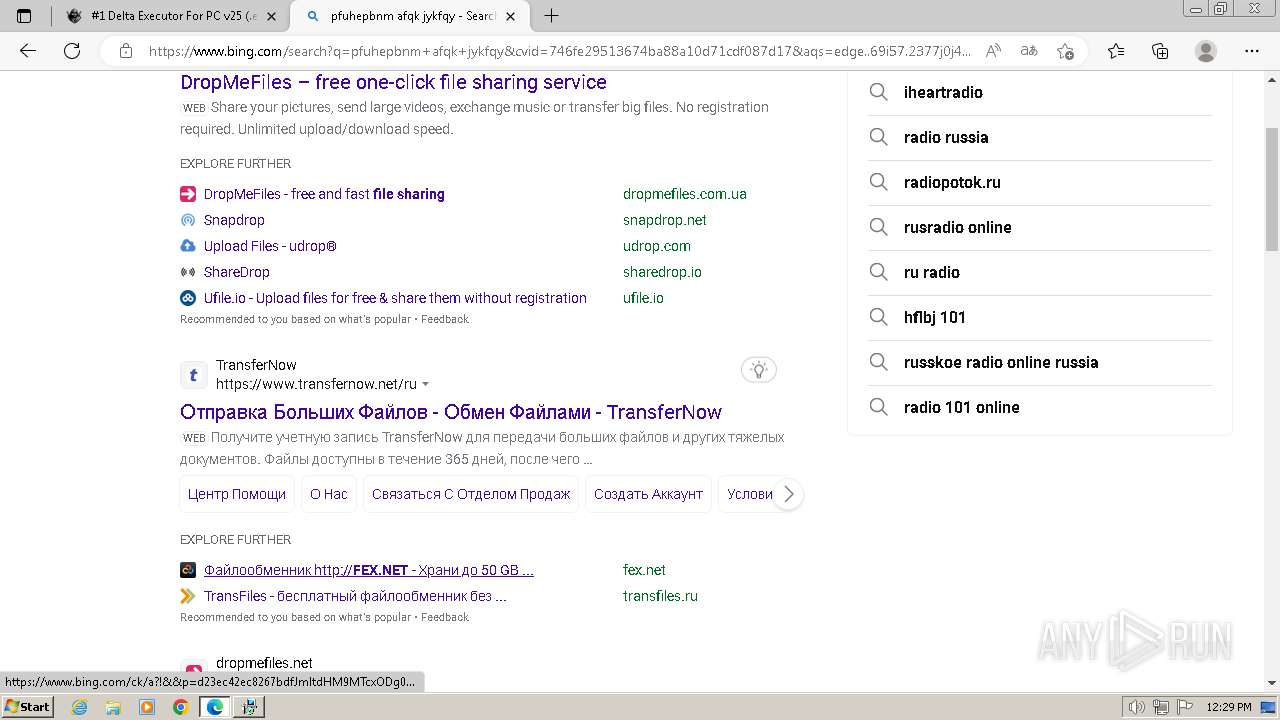Image resolution: width=1280 pixels, height=720 pixels.
Task: Click fex.net domain text
Action: (x=644, y=570)
